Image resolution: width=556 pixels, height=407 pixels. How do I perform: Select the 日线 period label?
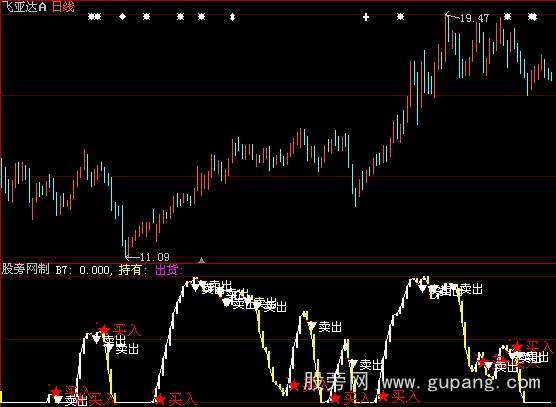[x=63, y=6]
